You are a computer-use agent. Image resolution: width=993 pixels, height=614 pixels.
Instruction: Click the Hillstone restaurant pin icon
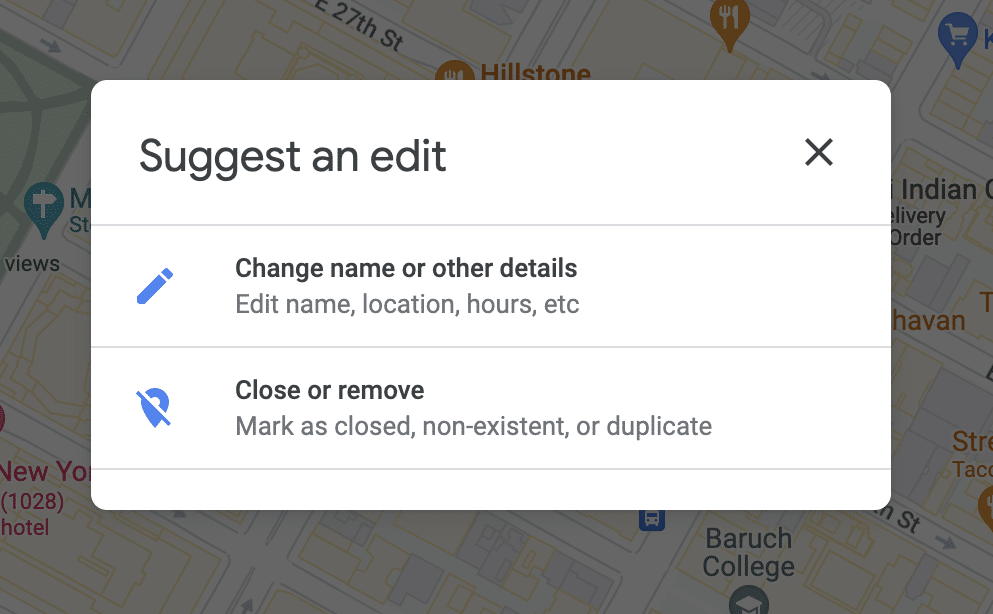coord(455,71)
